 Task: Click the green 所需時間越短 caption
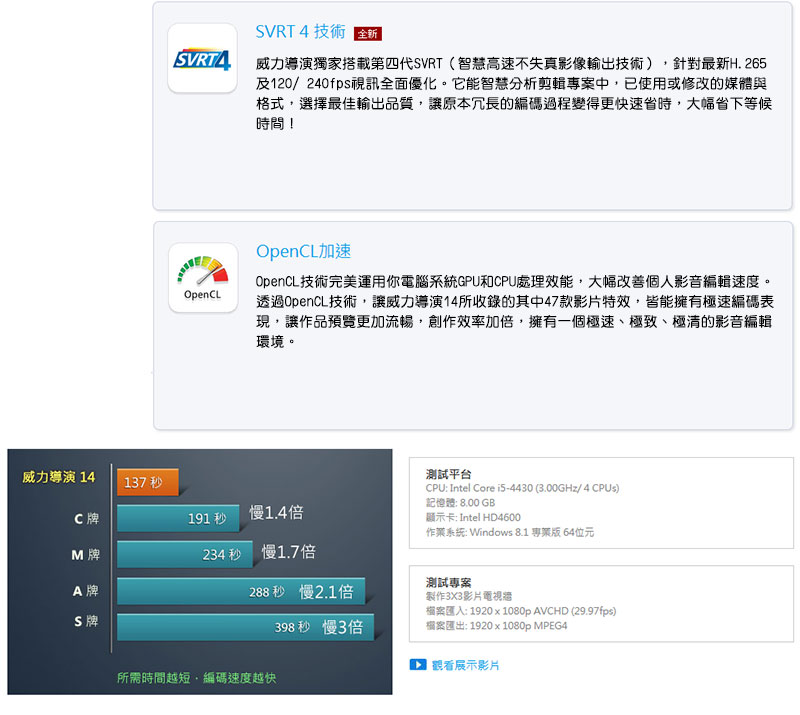coord(196,678)
